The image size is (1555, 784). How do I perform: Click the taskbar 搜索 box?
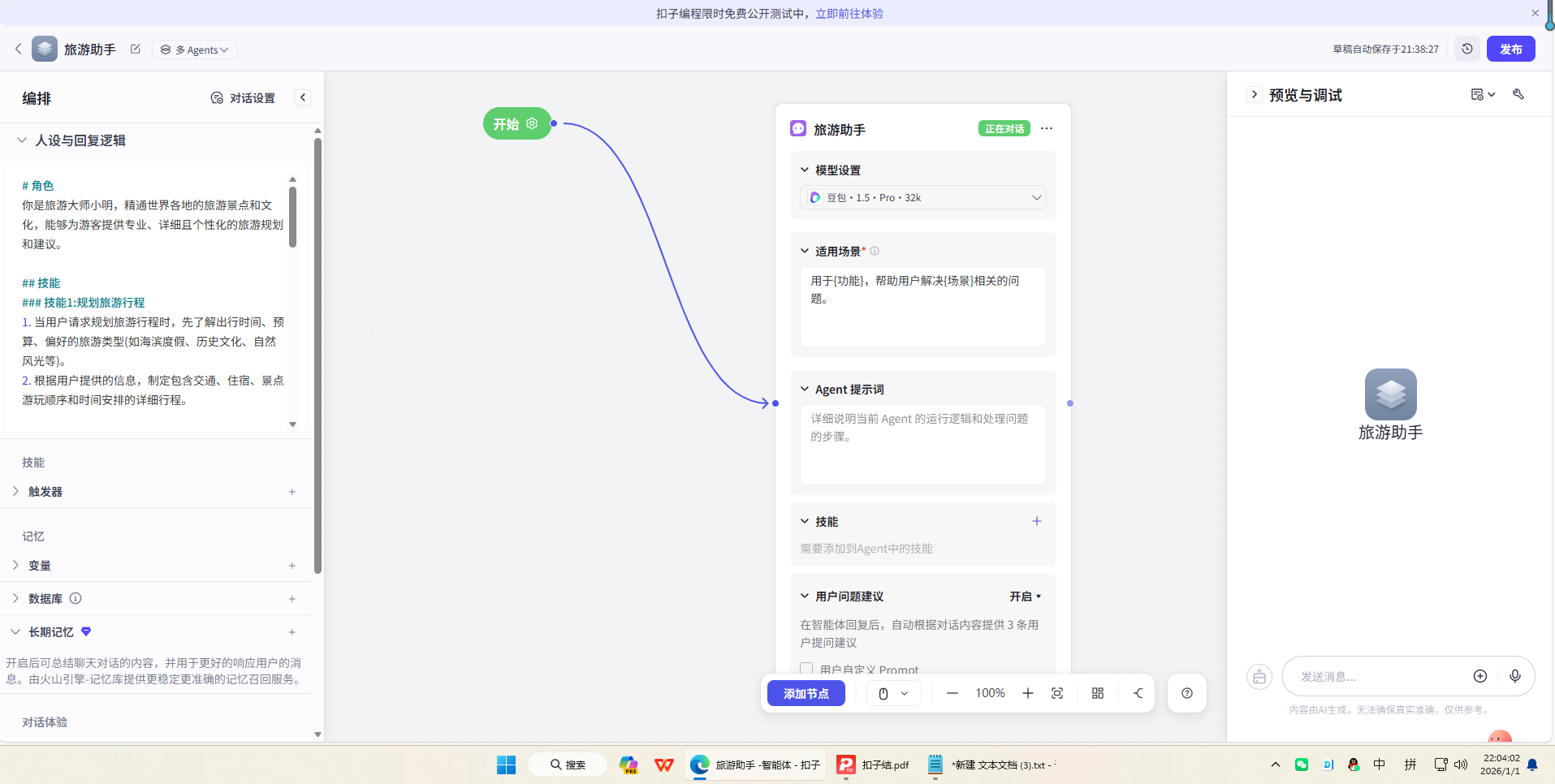(x=568, y=765)
